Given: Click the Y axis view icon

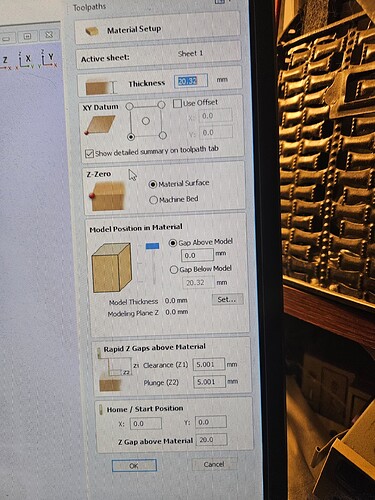Looking at the screenshot, I should [x=48, y=59].
